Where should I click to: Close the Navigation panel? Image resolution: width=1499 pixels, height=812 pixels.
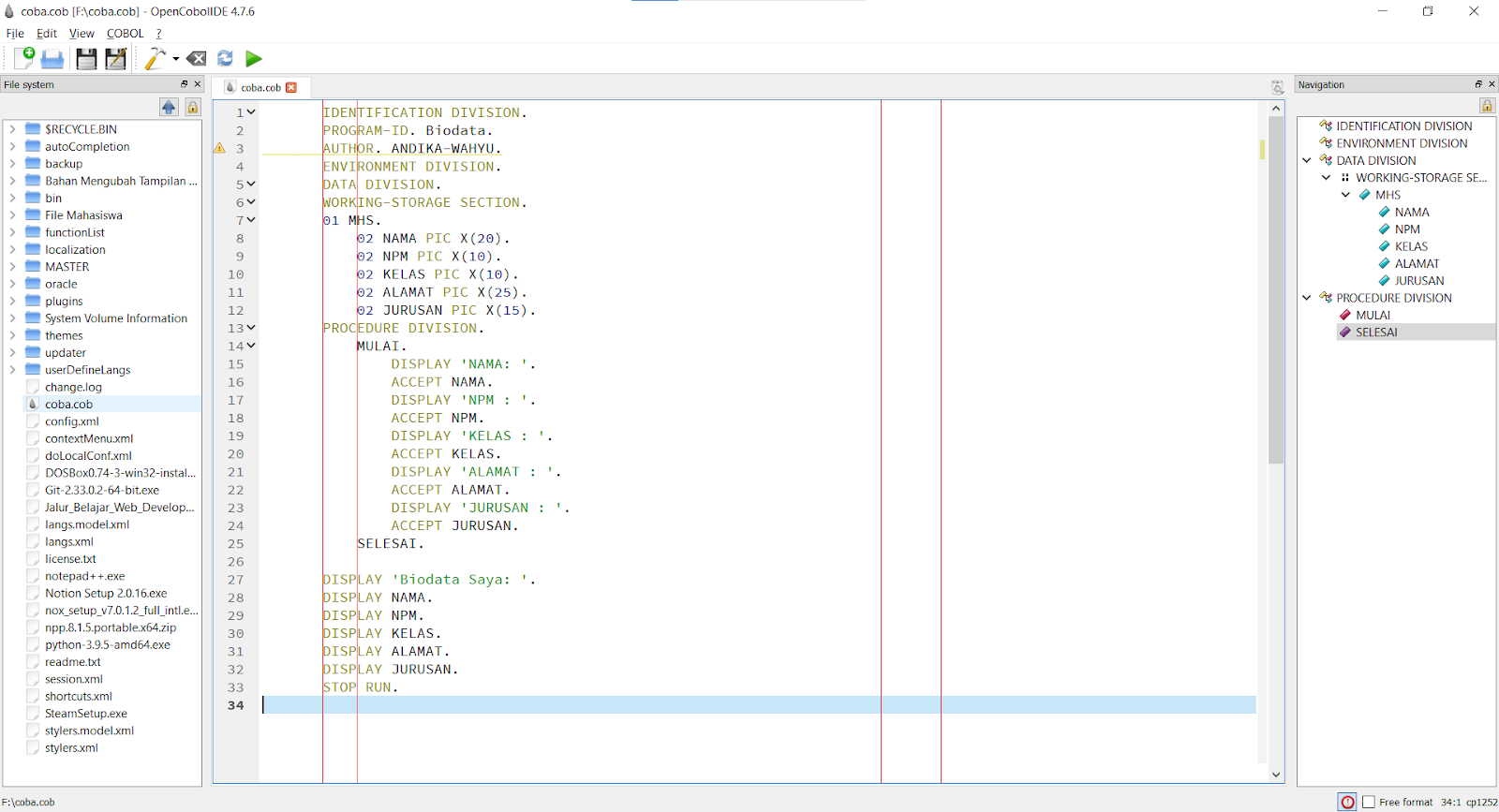1492,84
